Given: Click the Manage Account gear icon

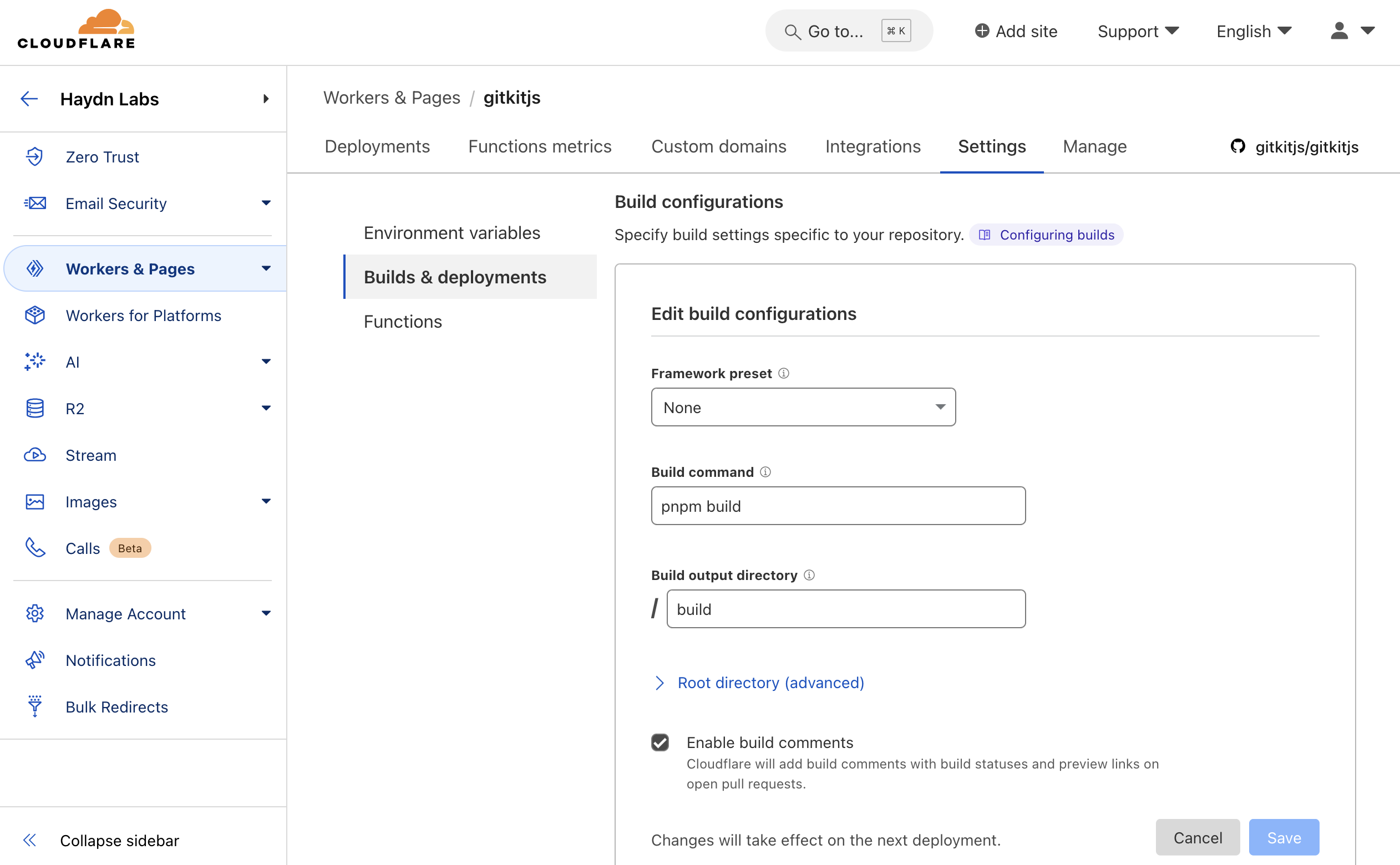Looking at the screenshot, I should click(x=35, y=613).
